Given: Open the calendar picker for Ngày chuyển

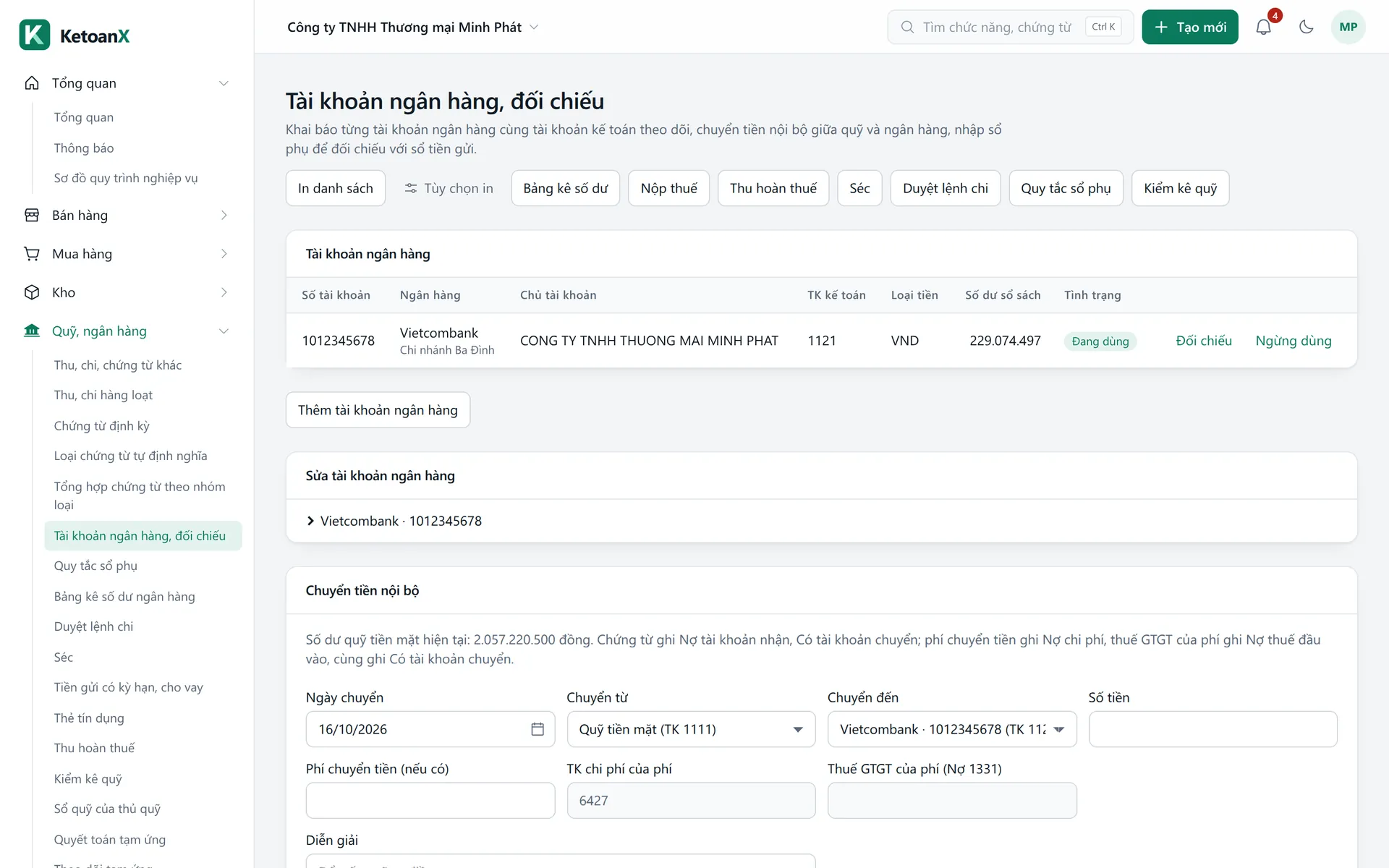Looking at the screenshot, I should 537,729.
